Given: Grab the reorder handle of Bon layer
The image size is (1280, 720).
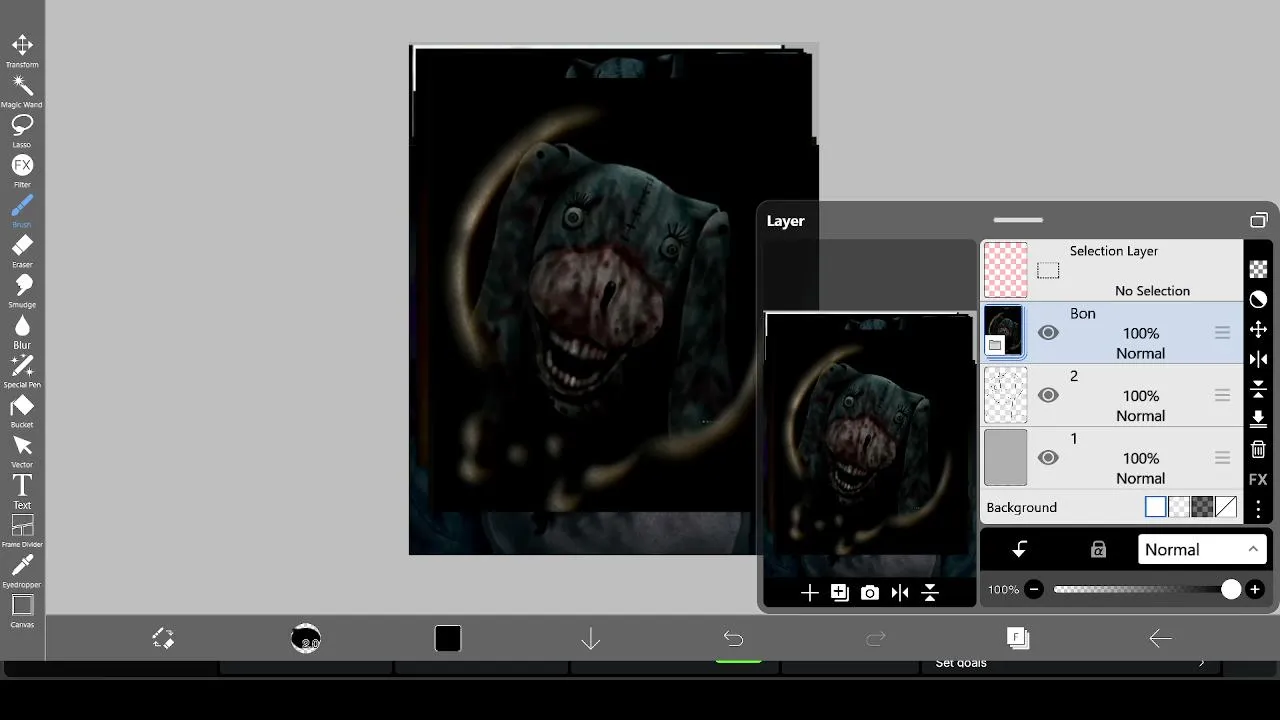Looking at the screenshot, I should coord(1222,332).
